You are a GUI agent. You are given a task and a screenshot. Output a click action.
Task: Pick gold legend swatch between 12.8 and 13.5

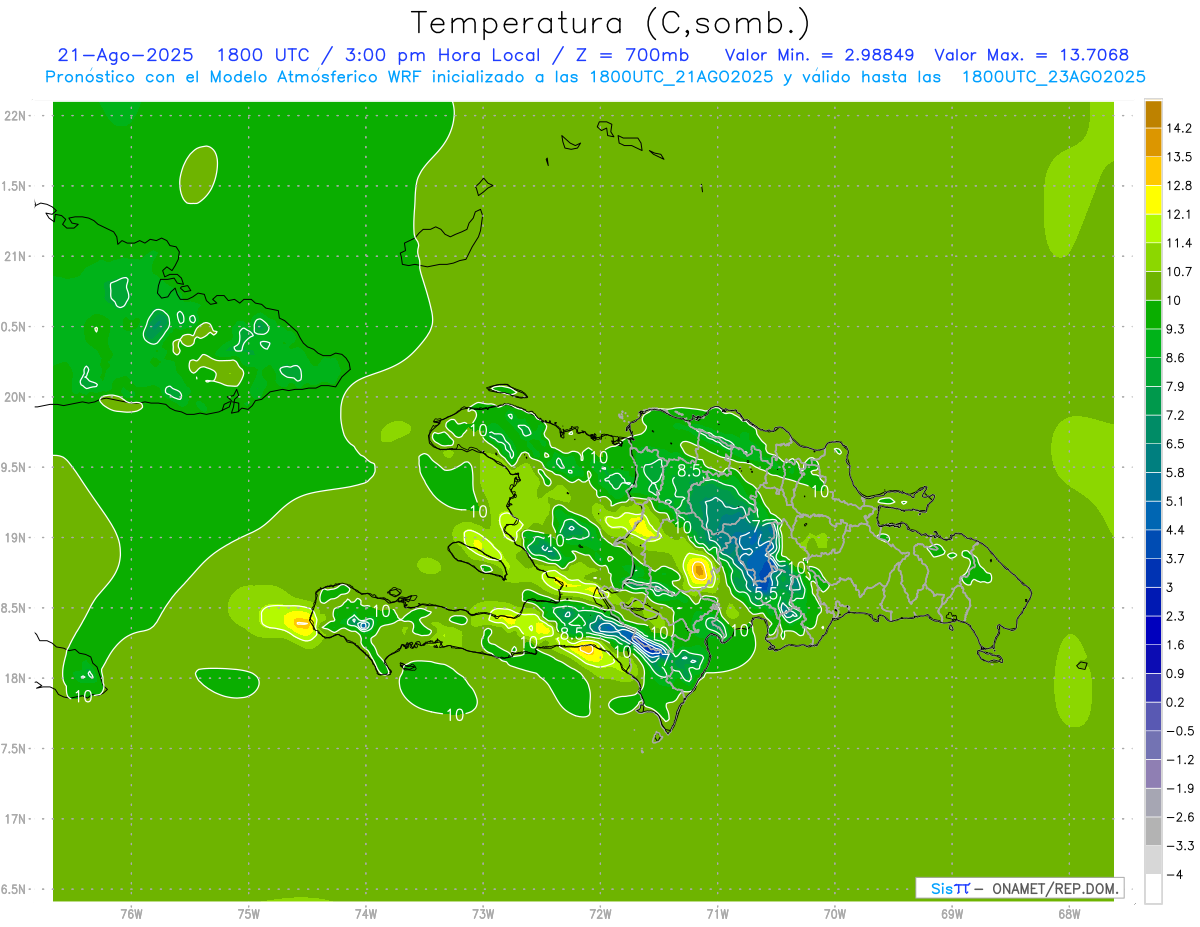coord(1153,171)
